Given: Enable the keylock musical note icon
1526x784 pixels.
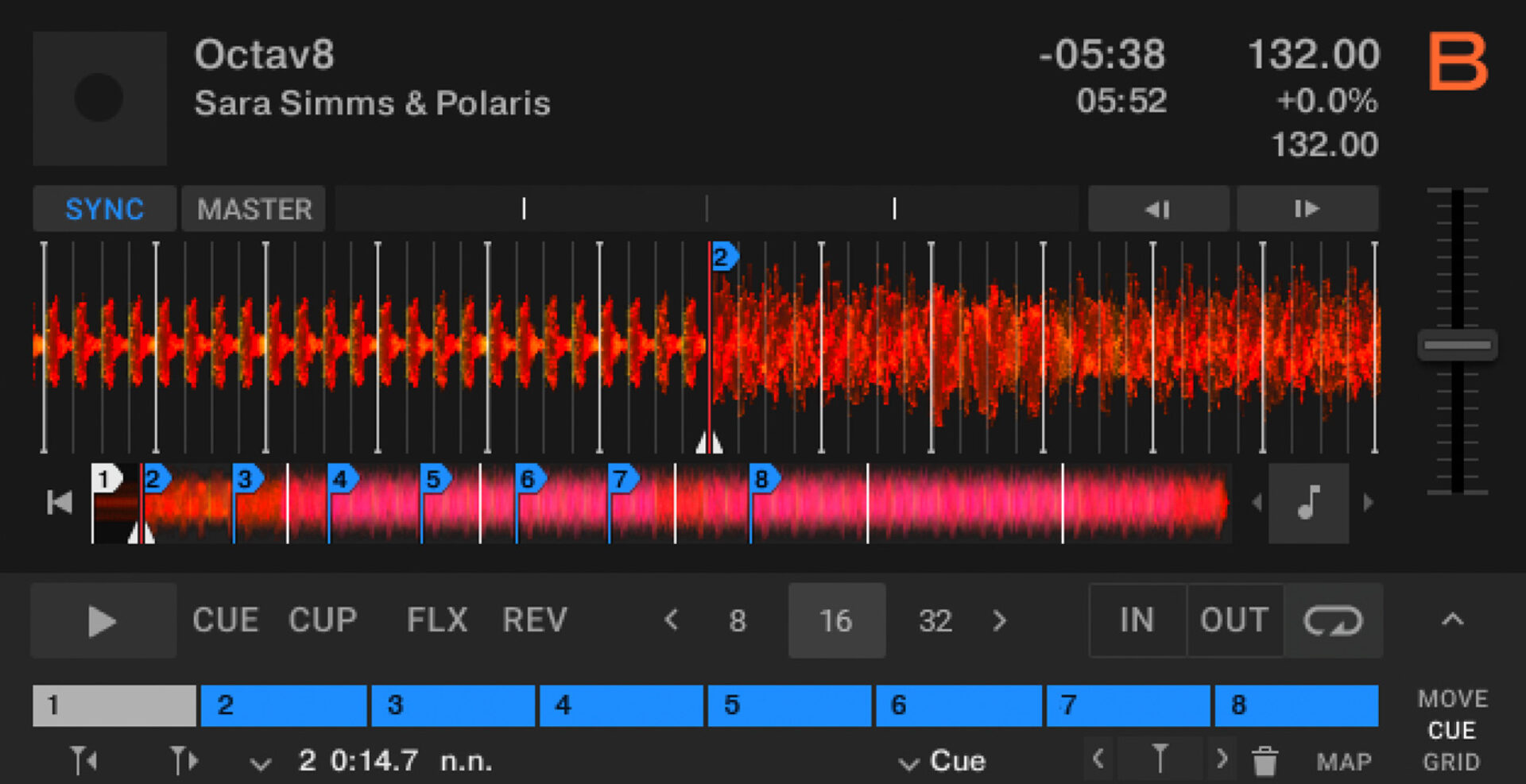Looking at the screenshot, I should [x=1308, y=502].
